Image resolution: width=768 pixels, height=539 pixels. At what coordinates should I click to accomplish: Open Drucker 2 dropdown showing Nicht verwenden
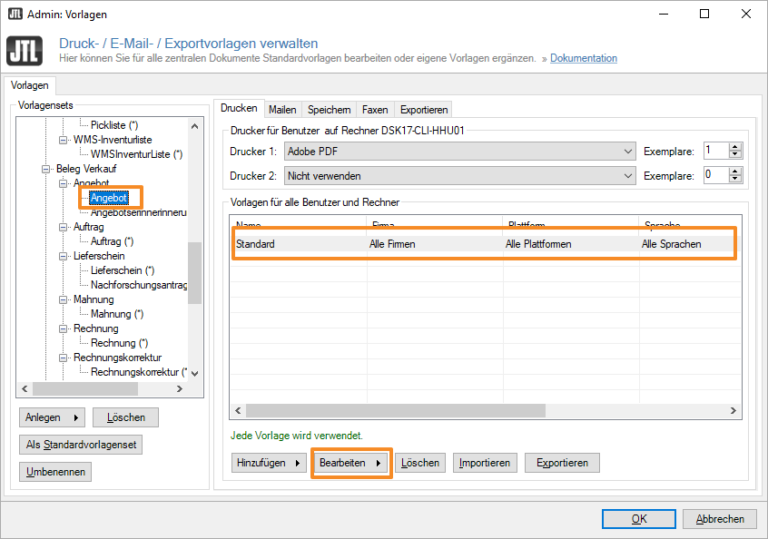point(460,175)
